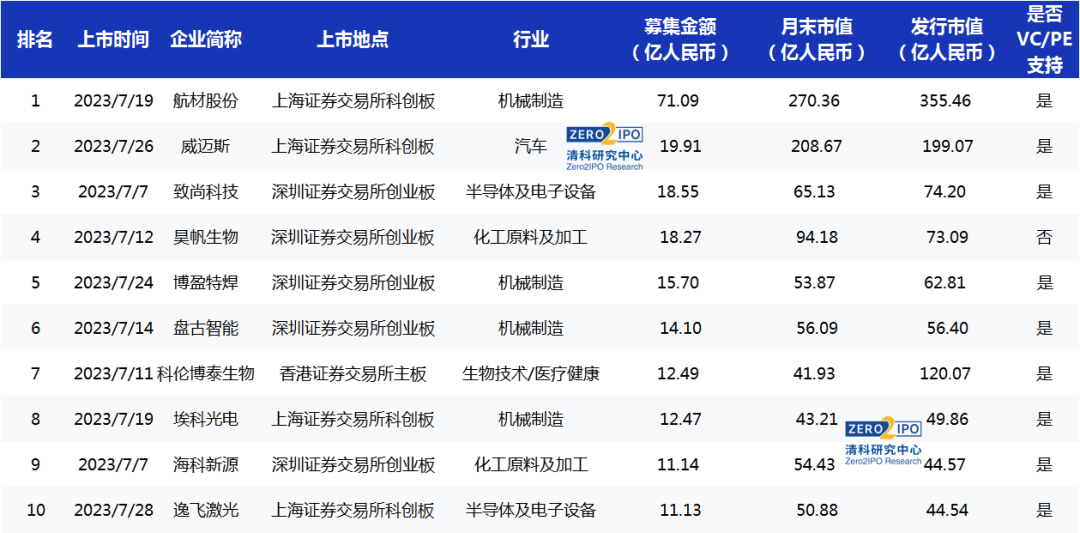Click issue market value 44.54
The width and height of the screenshot is (1080, 533).
pyautogui.click(x=948, y=510)
